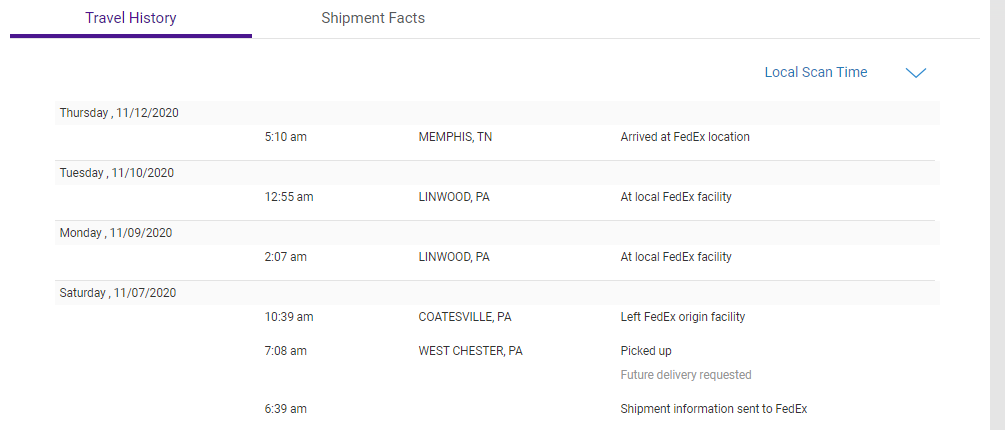The width and height of the screenshot is (1005, 430).
Task: Click the 12:55 am LINWOOD, PA entry
Action: coord(454,197)
